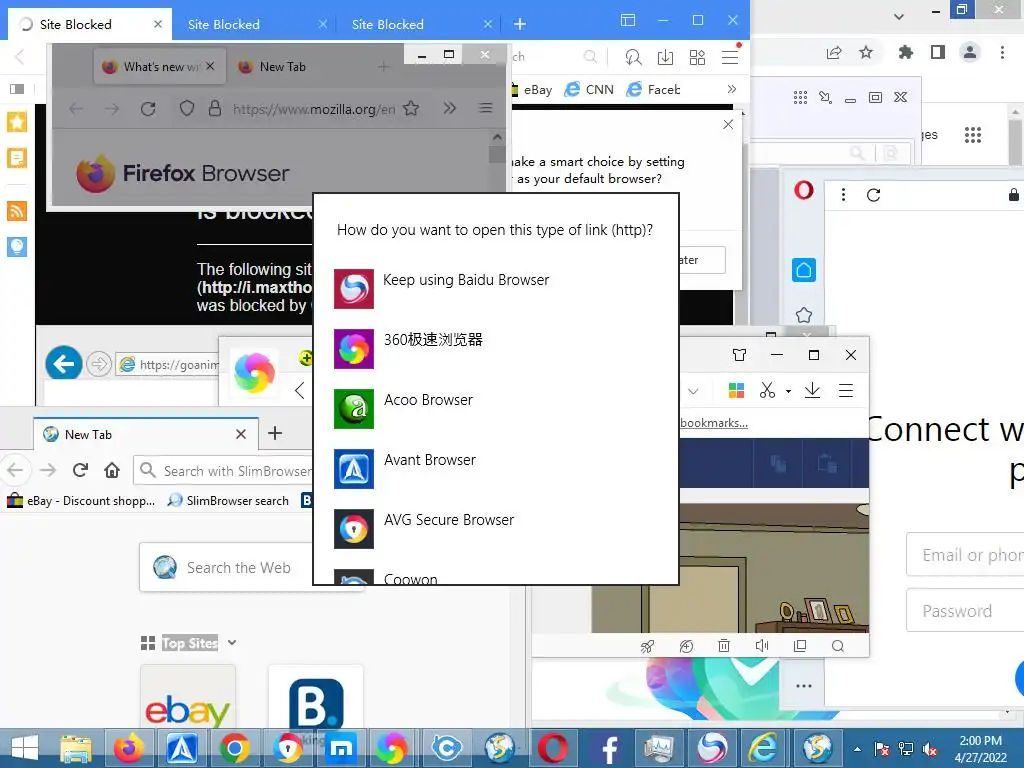Image resolution: width=1024 pixels, height=768 pixels.
Task: Switch to third Site Blocked tab
Action: [x=418, y=24]
